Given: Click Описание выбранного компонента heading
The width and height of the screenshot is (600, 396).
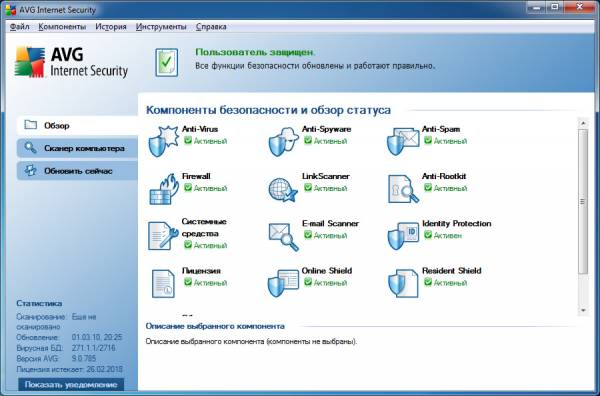Looking at the screenshot, I should pyautogui.click(x=215, y=326).
